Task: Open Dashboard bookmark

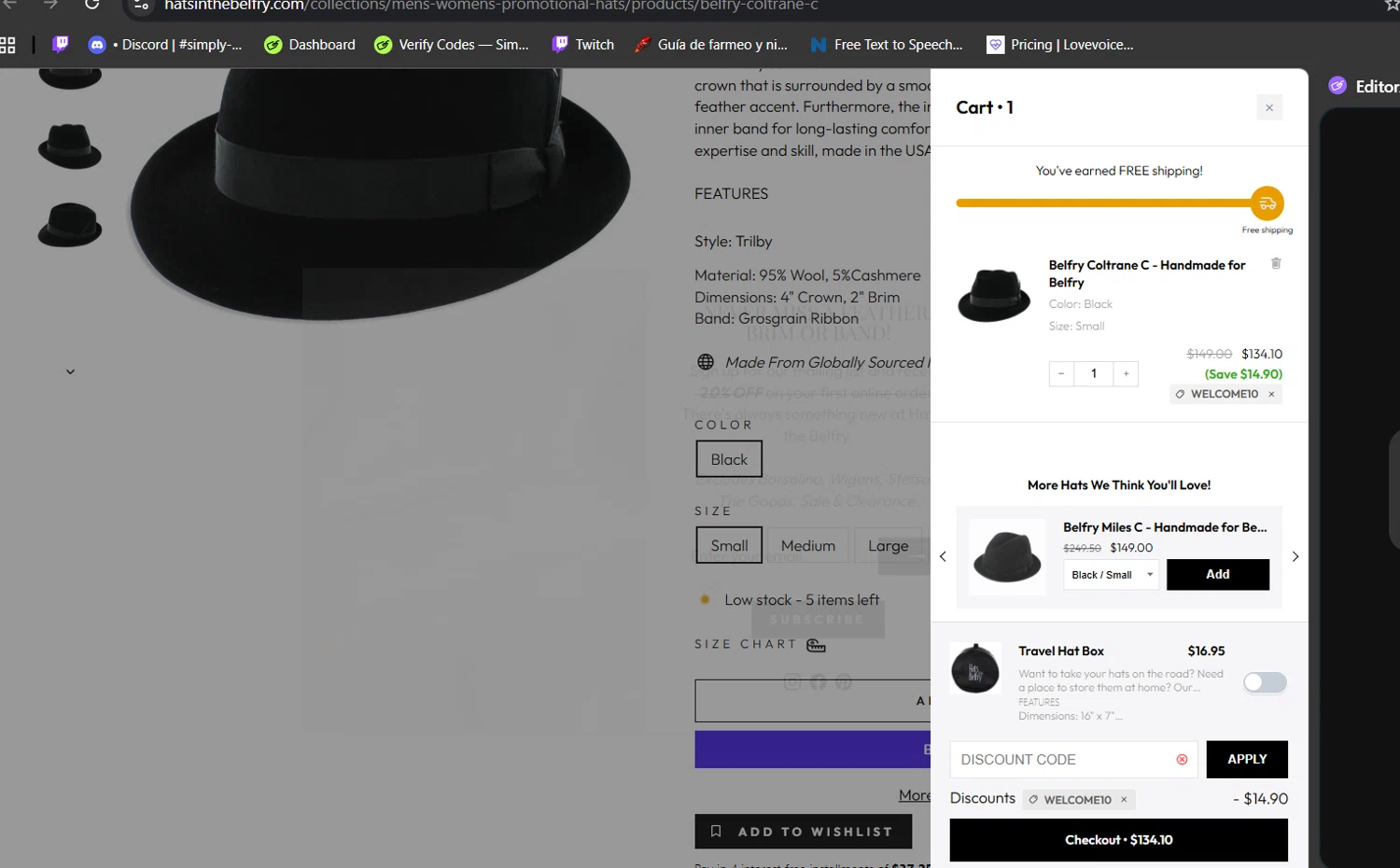Action: point(310,44)
